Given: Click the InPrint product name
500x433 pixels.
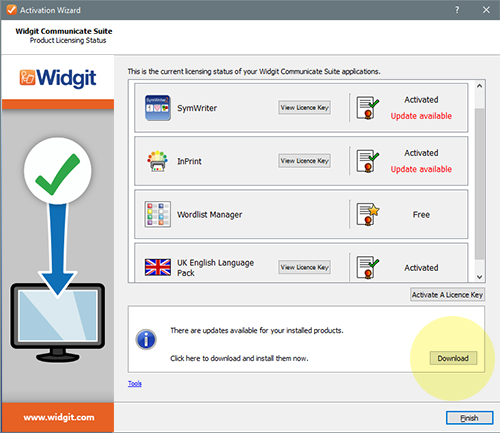Looking at the screenshot, I should click(189, 161).
